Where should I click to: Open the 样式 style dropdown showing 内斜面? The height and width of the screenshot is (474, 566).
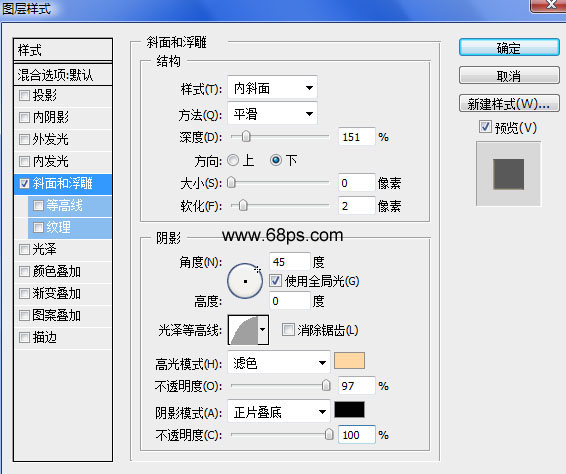click(273, 88)
